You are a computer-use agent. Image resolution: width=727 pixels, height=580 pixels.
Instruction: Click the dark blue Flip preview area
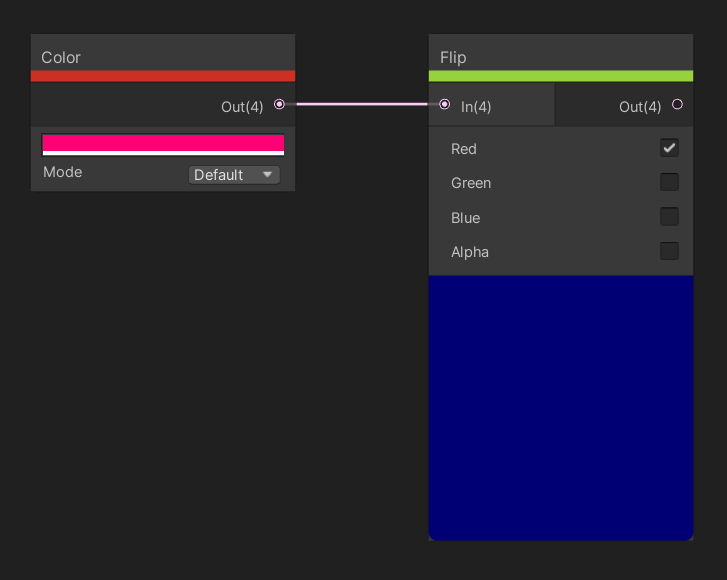point(560,407)
